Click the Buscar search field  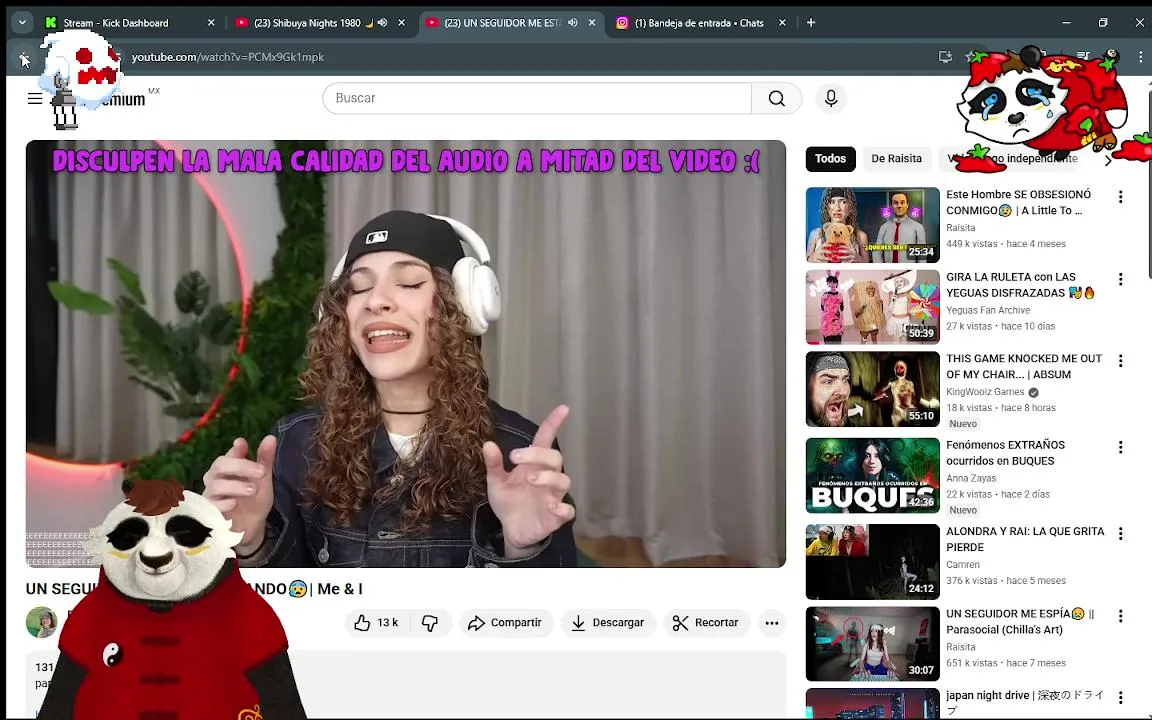[x=537, y=98]
